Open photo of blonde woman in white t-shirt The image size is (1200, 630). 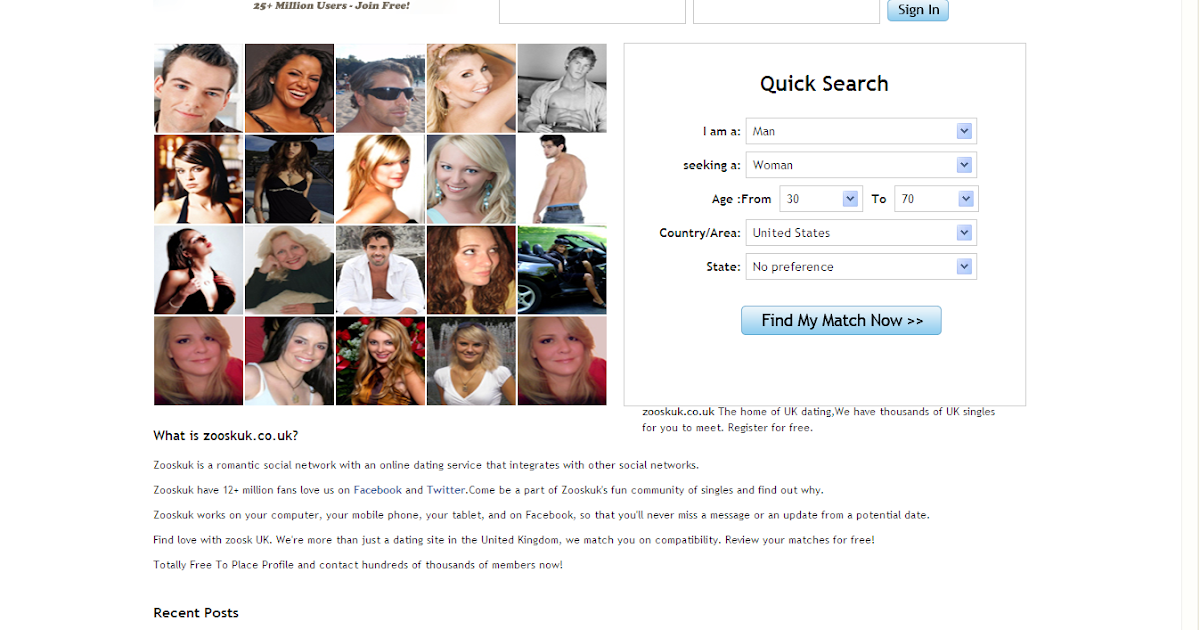coord(471,361)
